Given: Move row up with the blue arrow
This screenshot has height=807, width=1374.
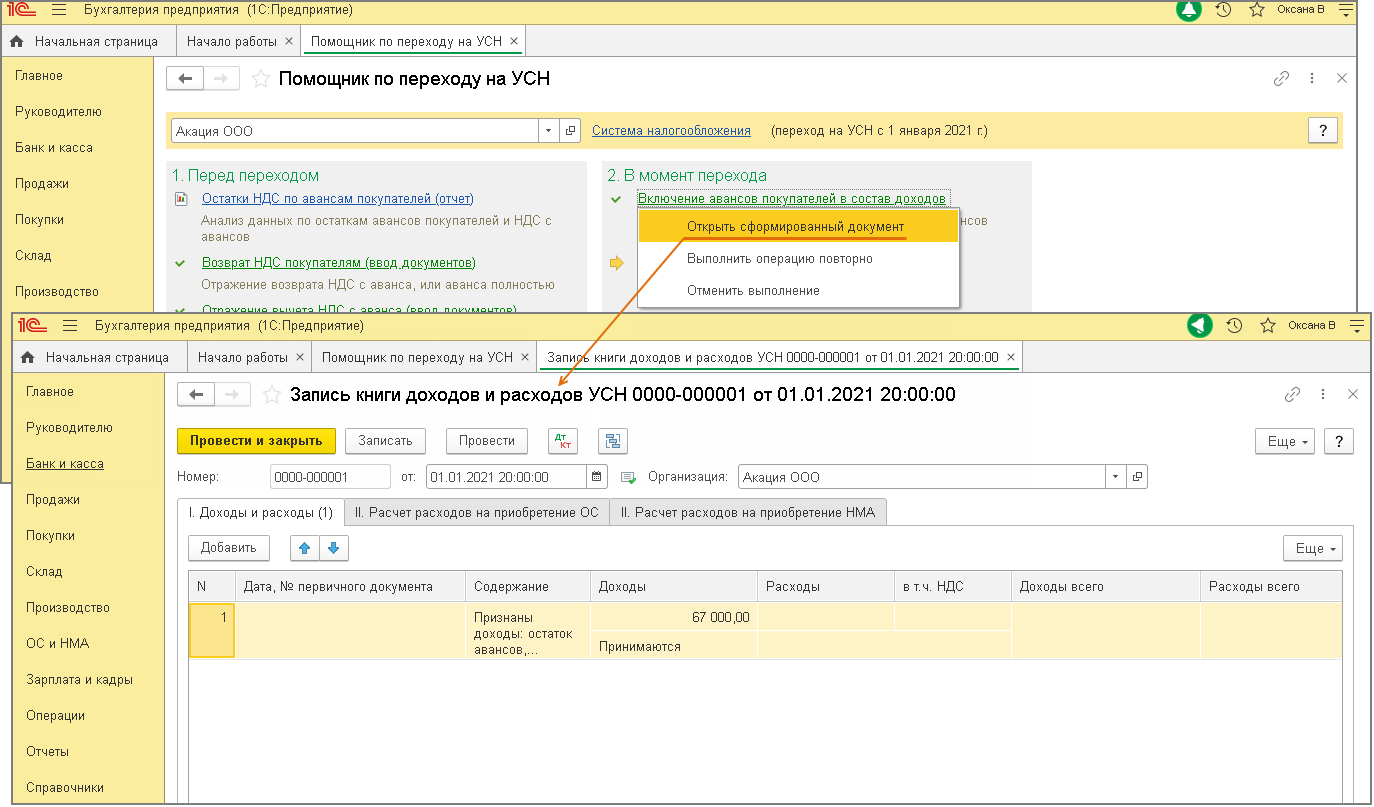Looking at the screenshot, I should 304,548.
